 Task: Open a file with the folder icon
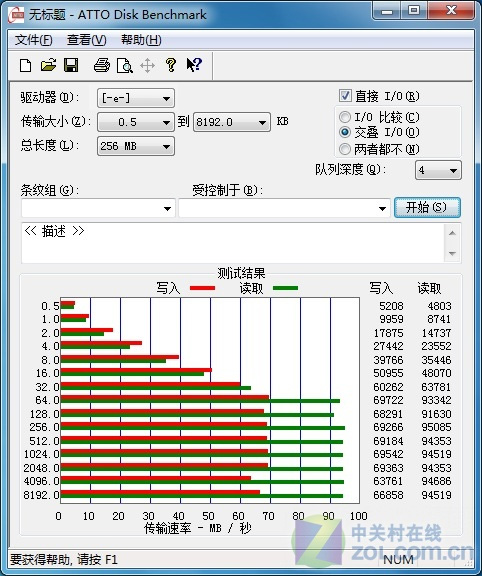[48, 65]
